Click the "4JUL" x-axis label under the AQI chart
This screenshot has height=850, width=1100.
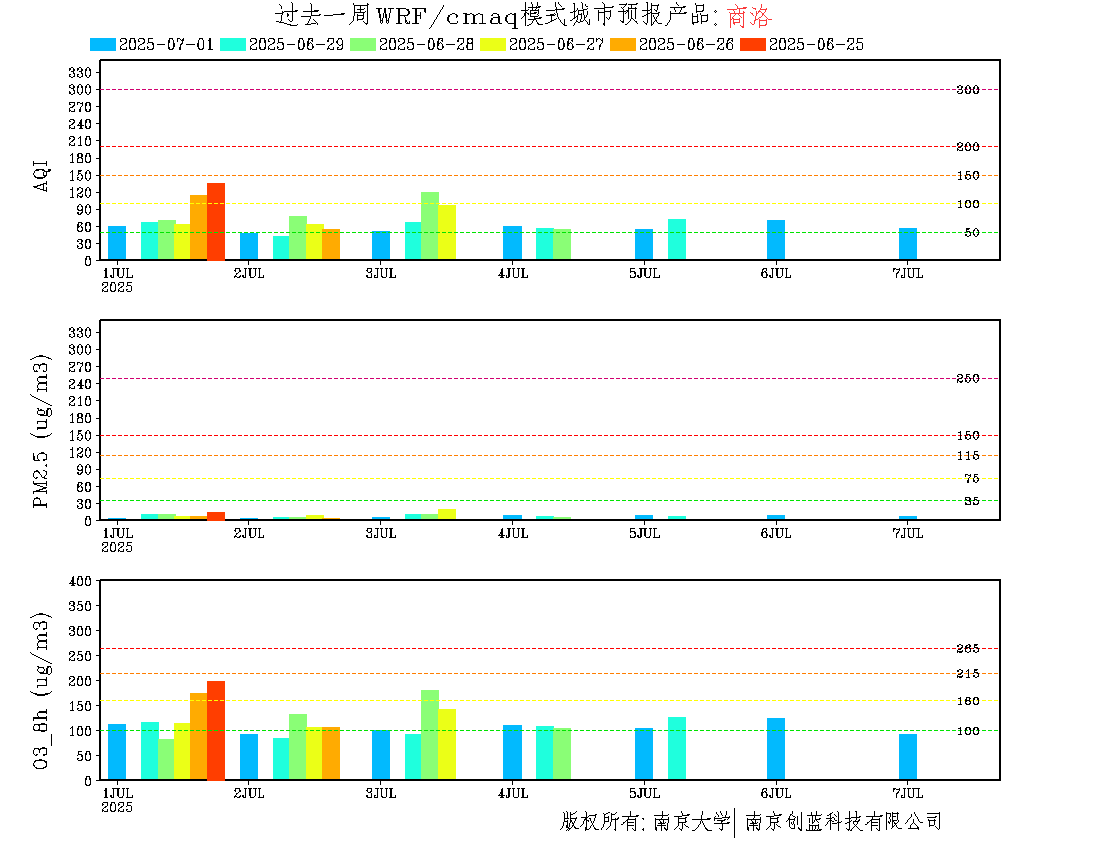pyautogui.click(x=513, y=274)
